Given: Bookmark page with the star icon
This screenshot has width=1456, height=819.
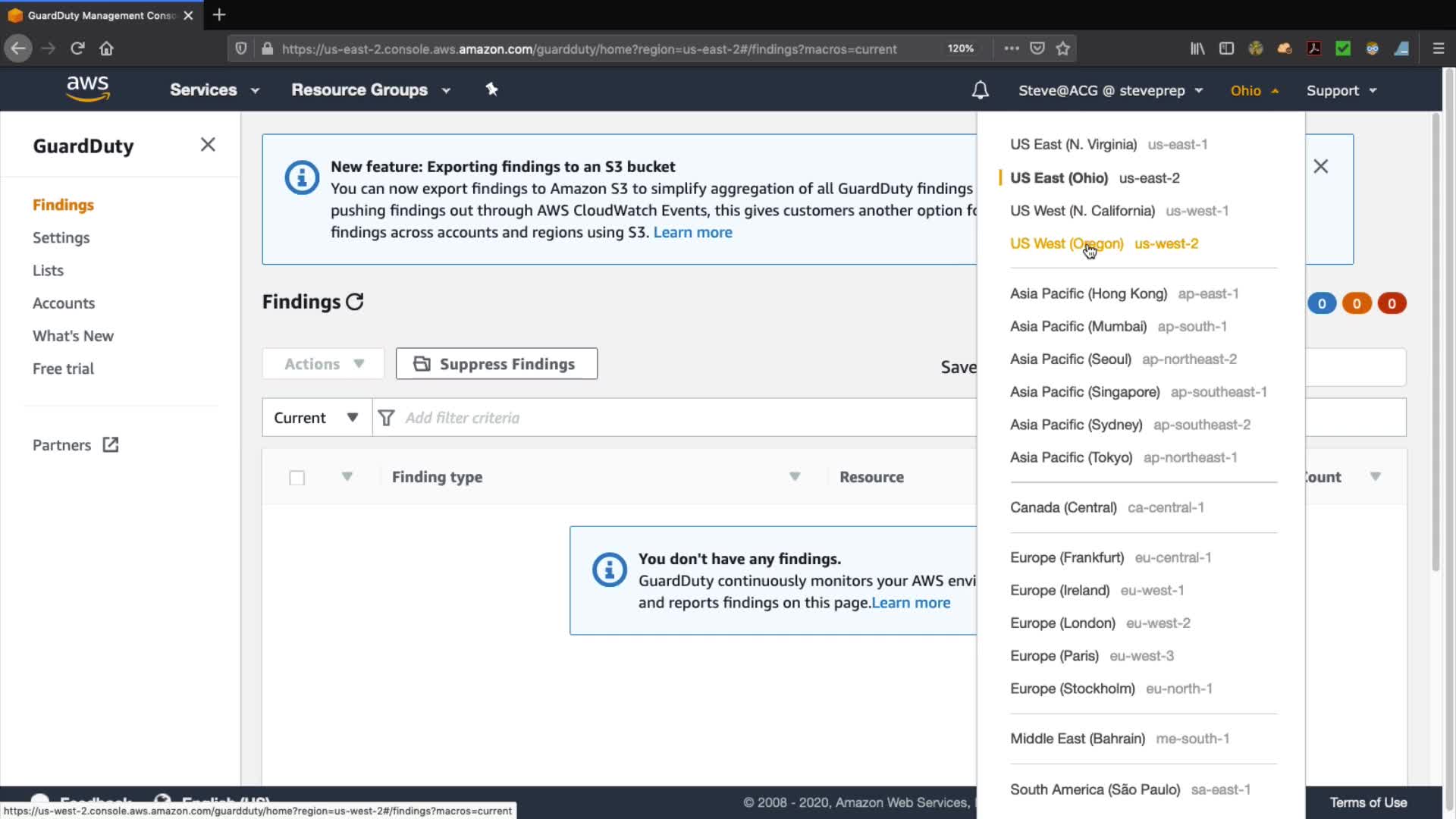Looking at the screenshot, I should (x=1062, y=49).
